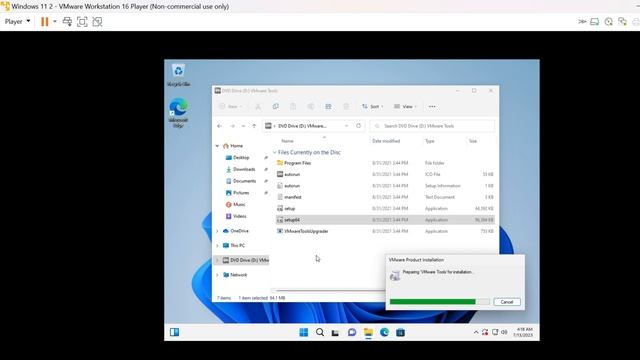Open the Sort dropdown in File Explorer
Image resolution: width=640 pixels, height=360 pixels.
click(x=373, y=107)
